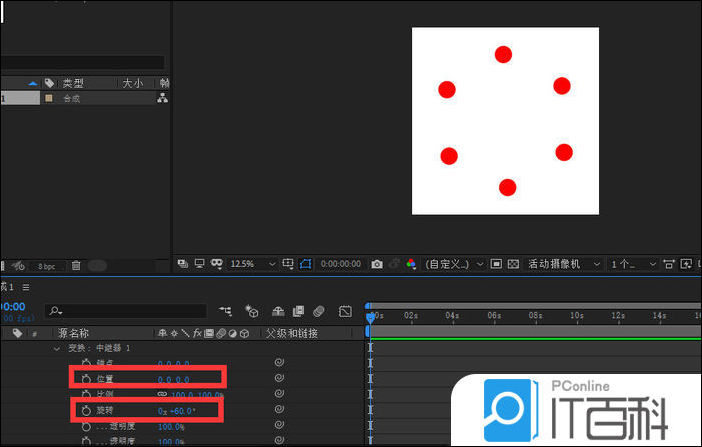702x447 pixels.
Task: Click the 源名称 column header
Action: tap(75, 333)
